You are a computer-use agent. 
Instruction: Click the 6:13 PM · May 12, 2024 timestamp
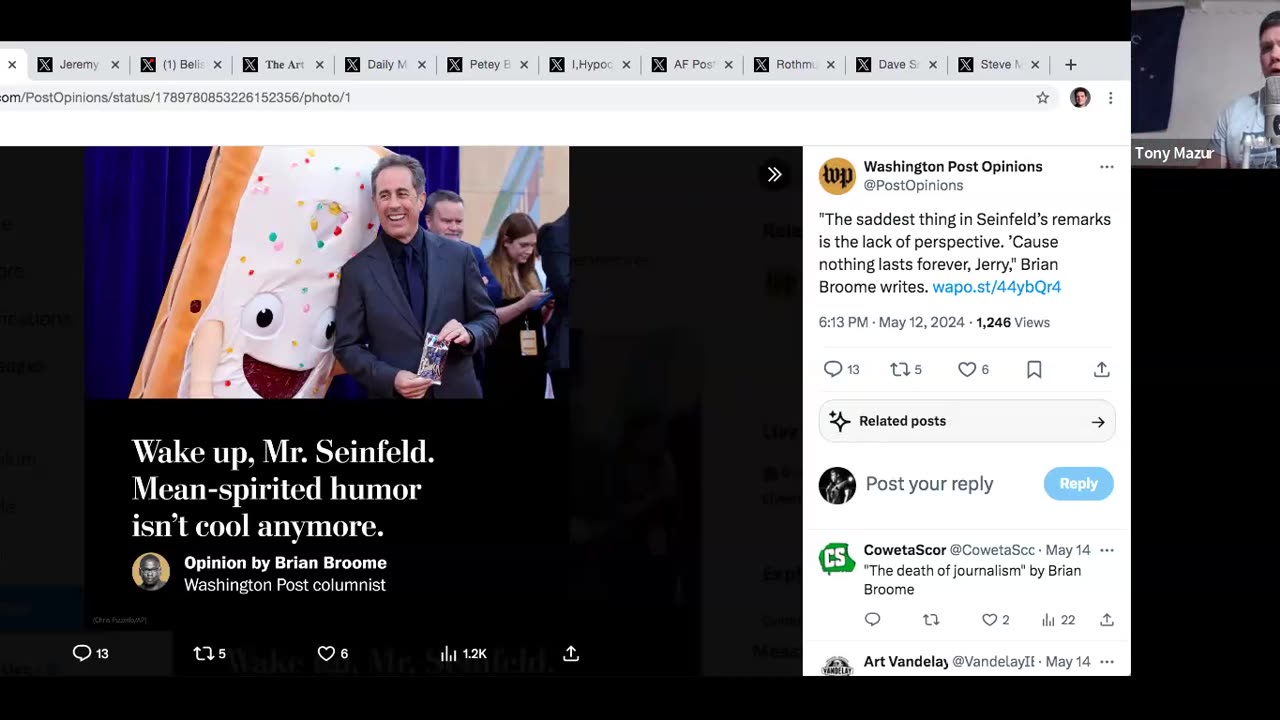click(x=892, y=322)
